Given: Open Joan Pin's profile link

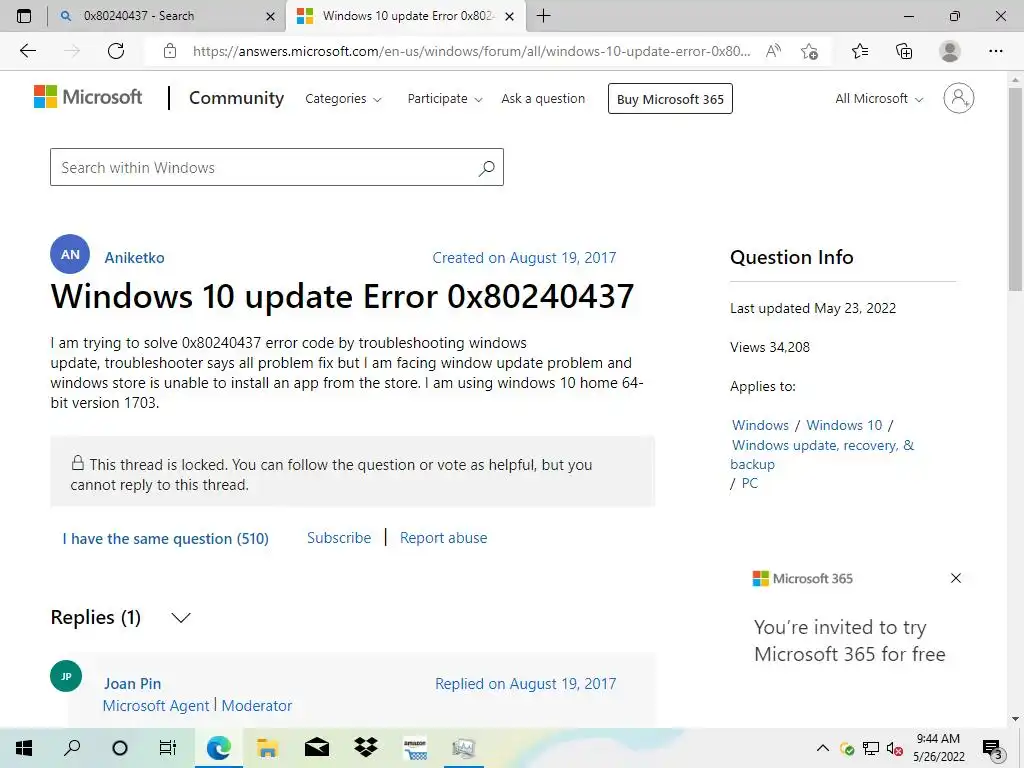Looking at the screenshot, I should (x=133, y=684).
